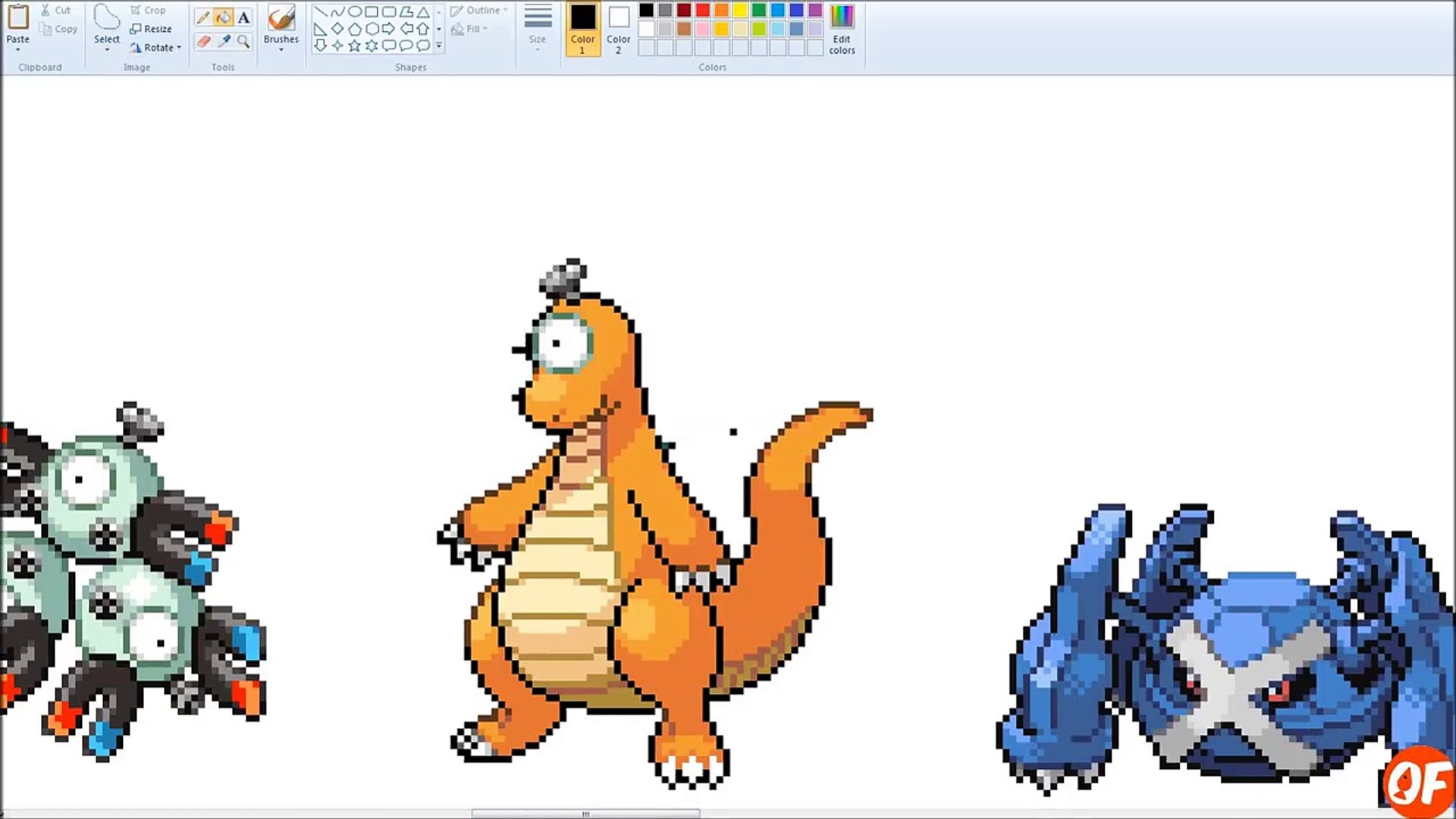Click the horizontal scrollbar at bottom
The width and height of the screenshot is (1456, 819).
click(x=585, y=814)
